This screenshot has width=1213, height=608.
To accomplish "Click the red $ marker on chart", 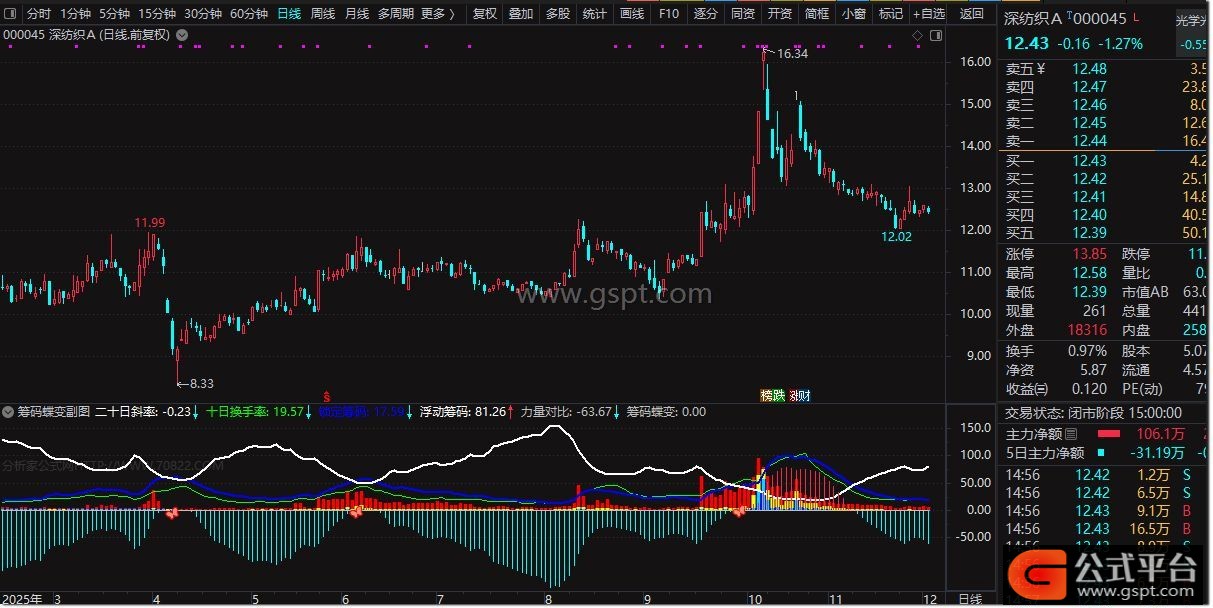I will [326, 396].
